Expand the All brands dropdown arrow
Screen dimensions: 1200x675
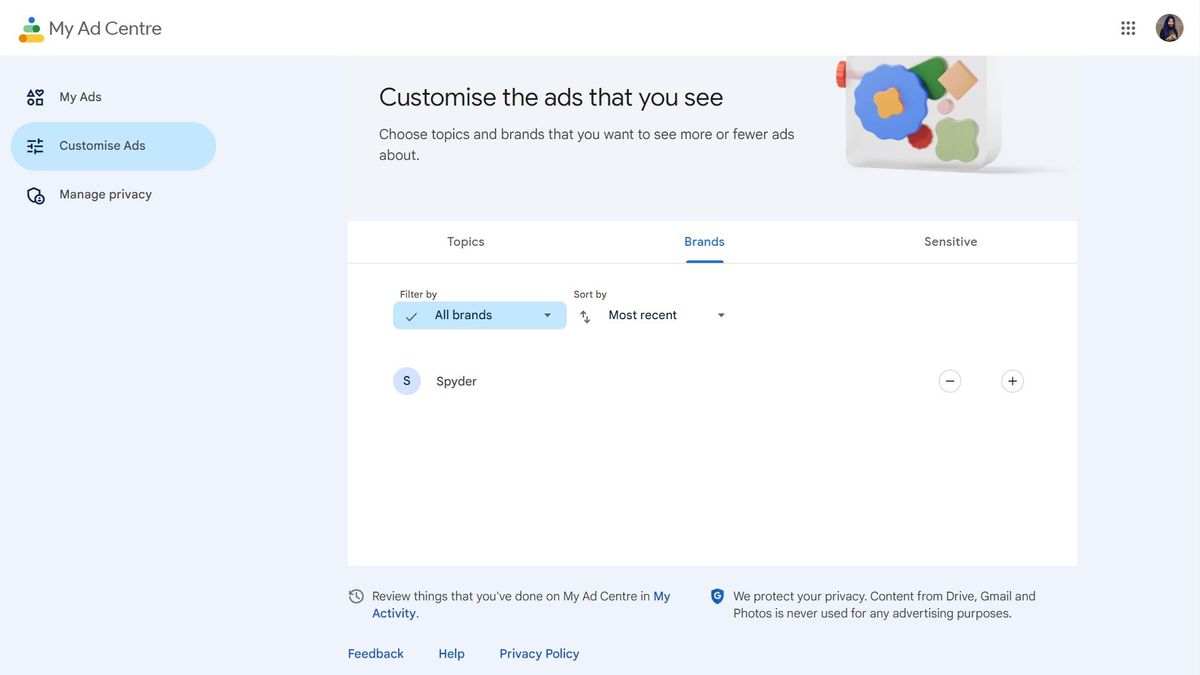[546, 314]
